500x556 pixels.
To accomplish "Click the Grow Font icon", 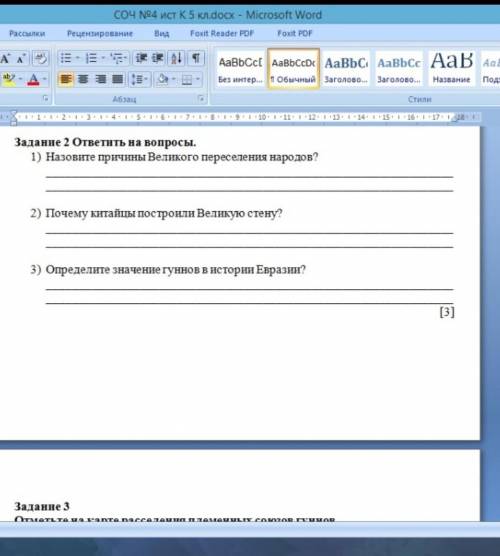I will 5,59.
